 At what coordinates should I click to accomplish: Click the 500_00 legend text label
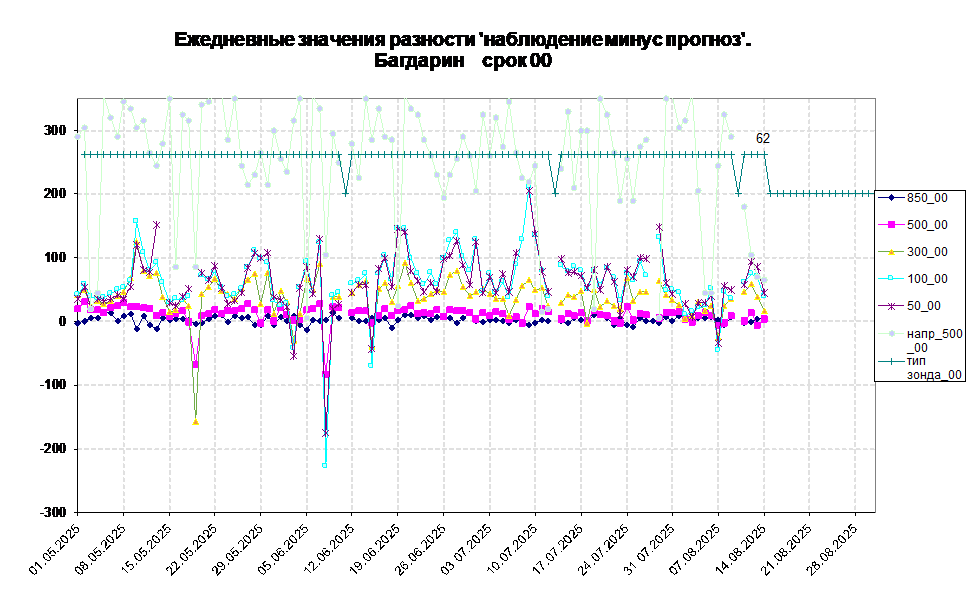click(x=927, y=225)
